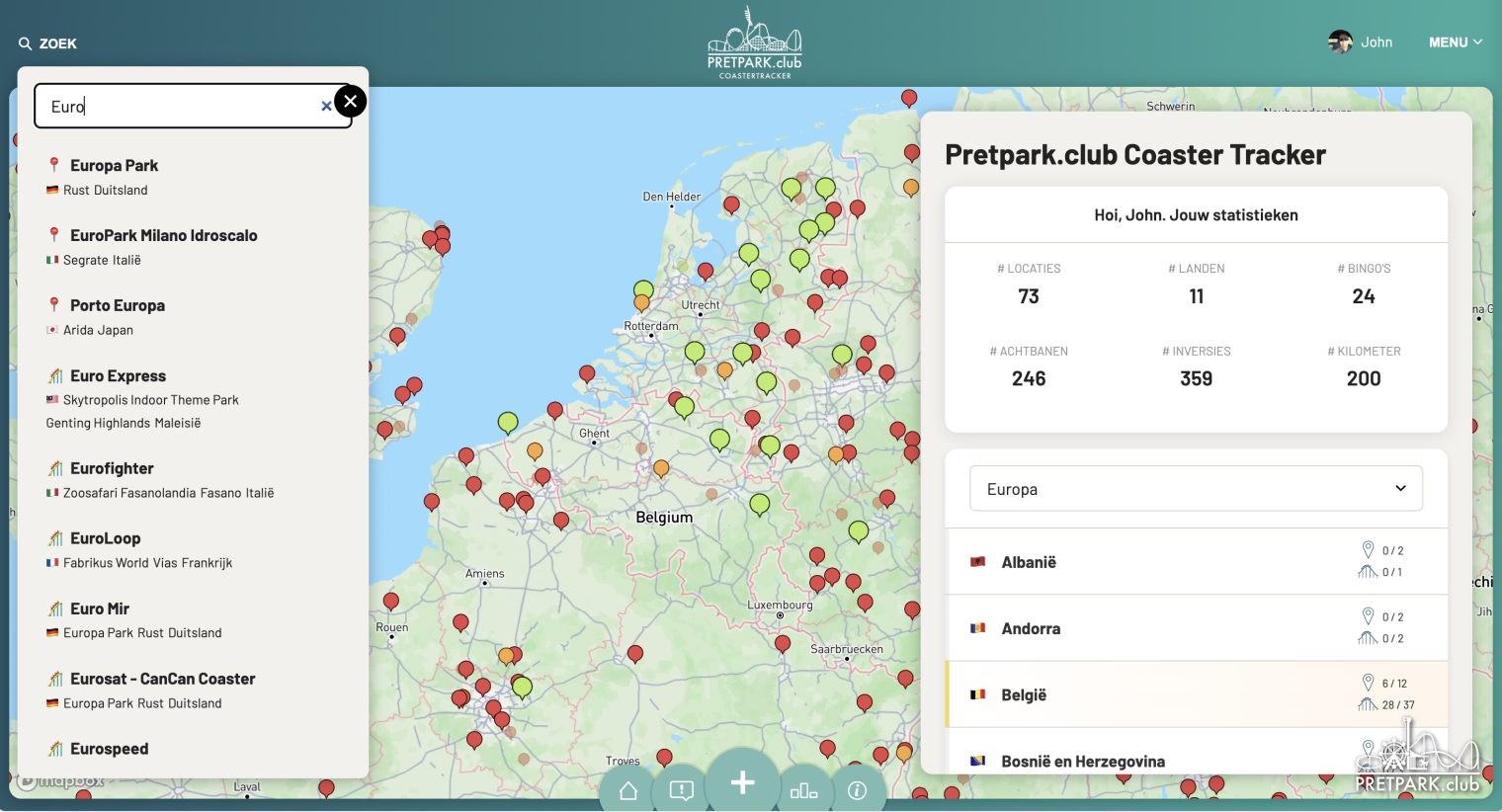Screen dimensions: 1502x812
Task: Open the bar chart statistics icon
Action: click(x=803, y=789)
